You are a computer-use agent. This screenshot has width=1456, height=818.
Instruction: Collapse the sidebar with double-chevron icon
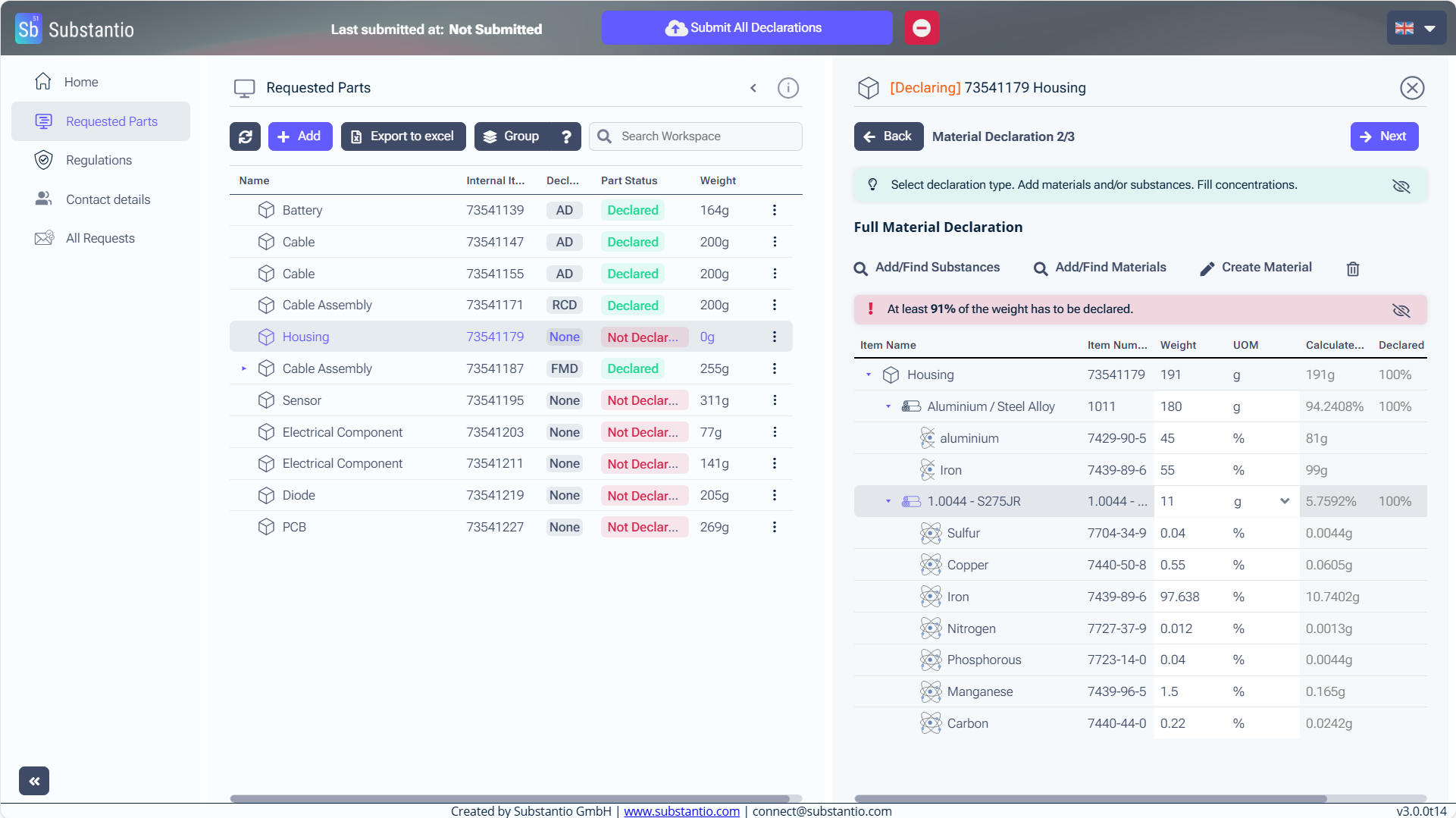[34, 780]
